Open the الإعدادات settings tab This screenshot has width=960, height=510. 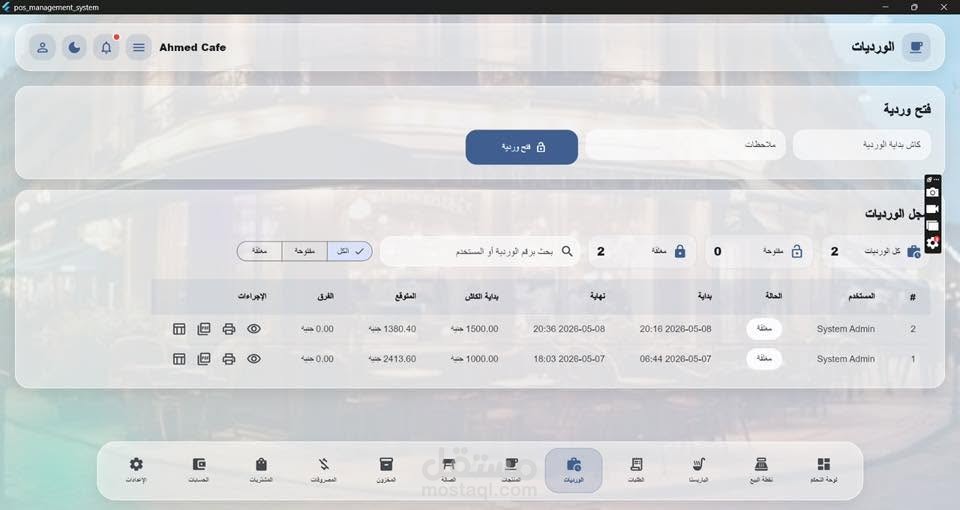click(x=136, y=470)
